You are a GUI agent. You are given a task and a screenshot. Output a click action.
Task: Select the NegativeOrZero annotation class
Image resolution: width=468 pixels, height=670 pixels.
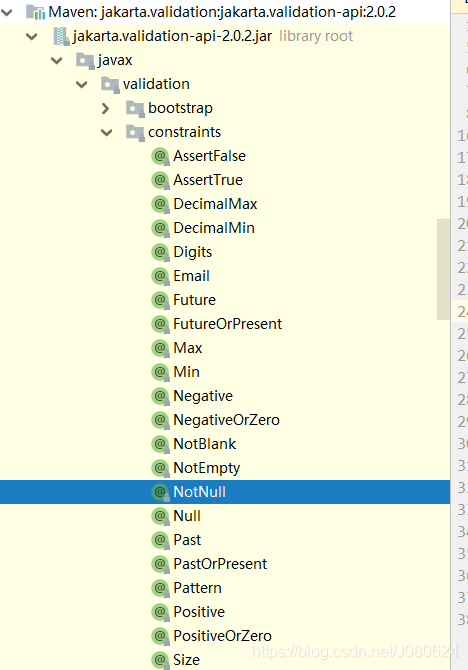(227, 420)
